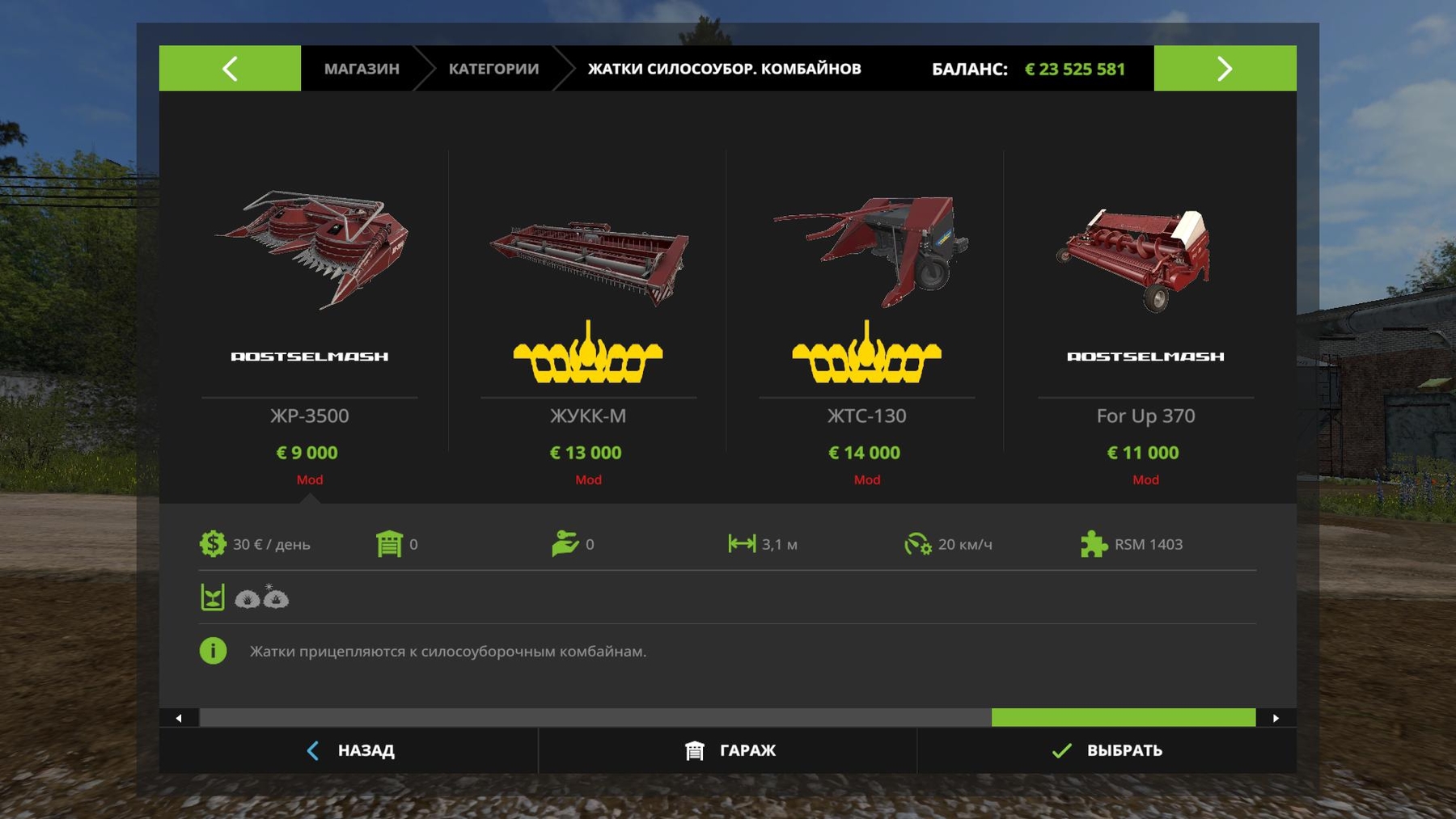Click the daily upkeep cost dollar icon
Viewport: 1456px width, 819px height.
tap(213, 544)
